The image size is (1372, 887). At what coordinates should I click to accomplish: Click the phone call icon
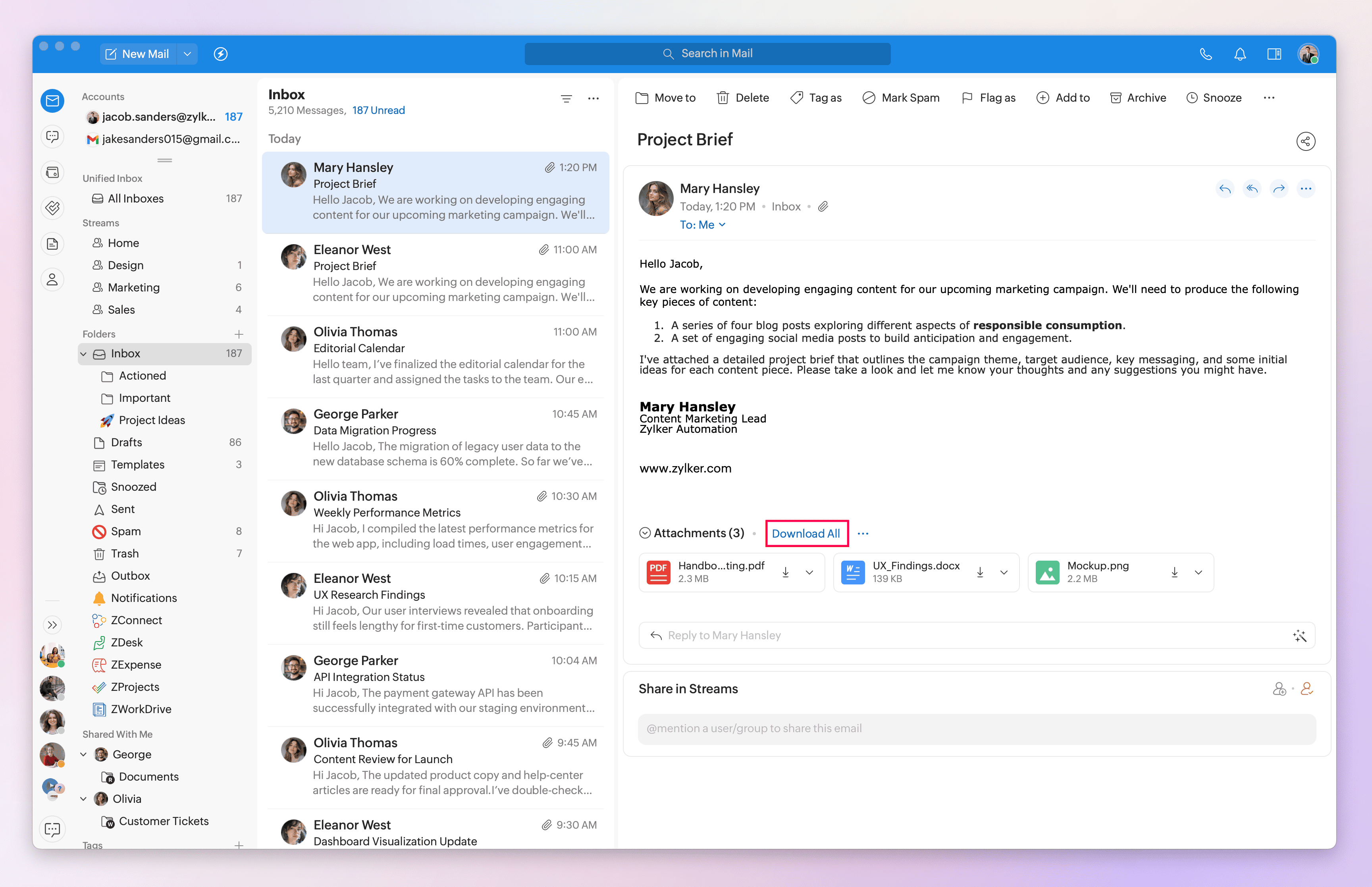[x=1206, y=54]
